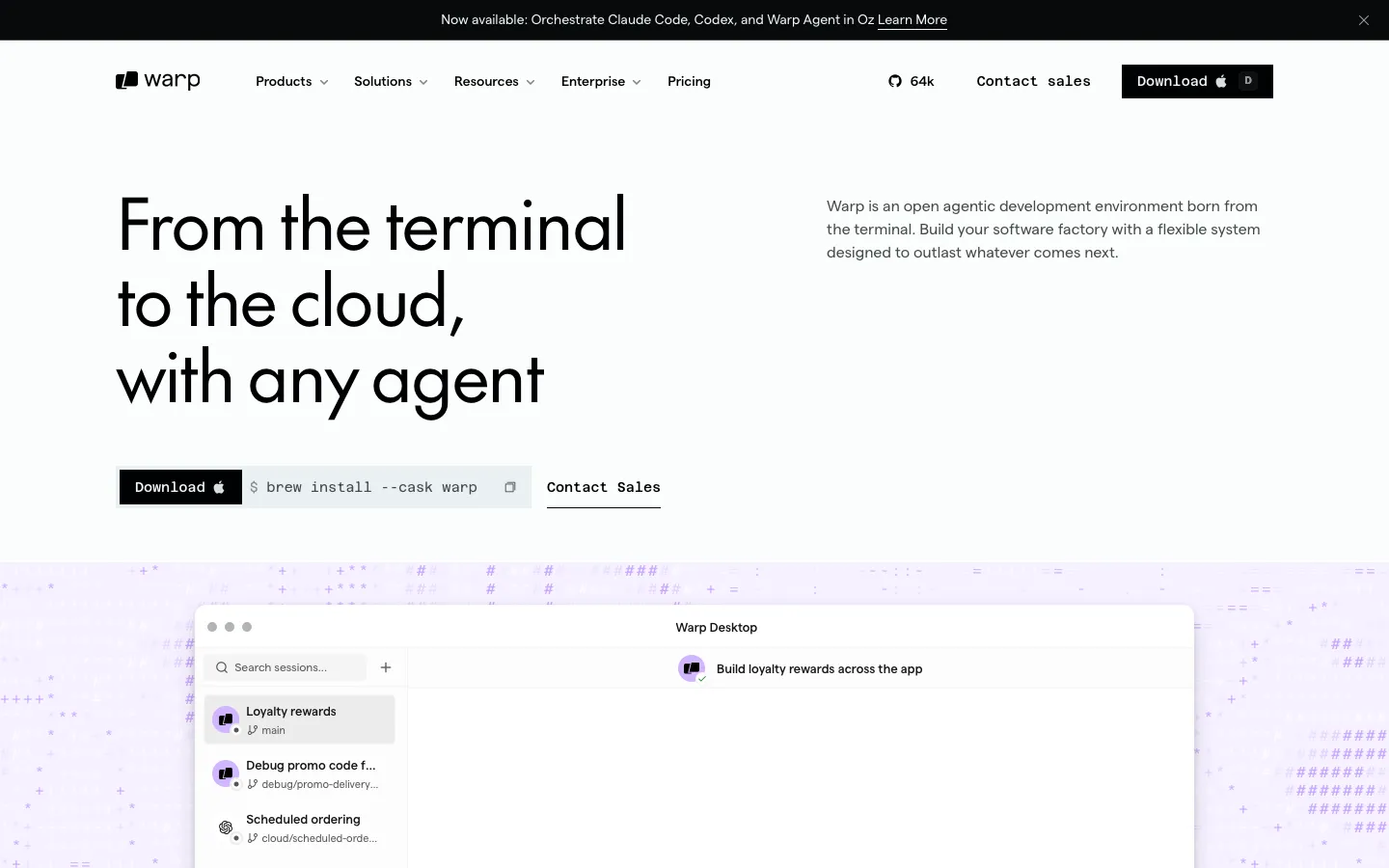The height and width of the screenshot is (868, 1389).
Task: Go to the Pricing page
Action: click(x=689, y=82)
